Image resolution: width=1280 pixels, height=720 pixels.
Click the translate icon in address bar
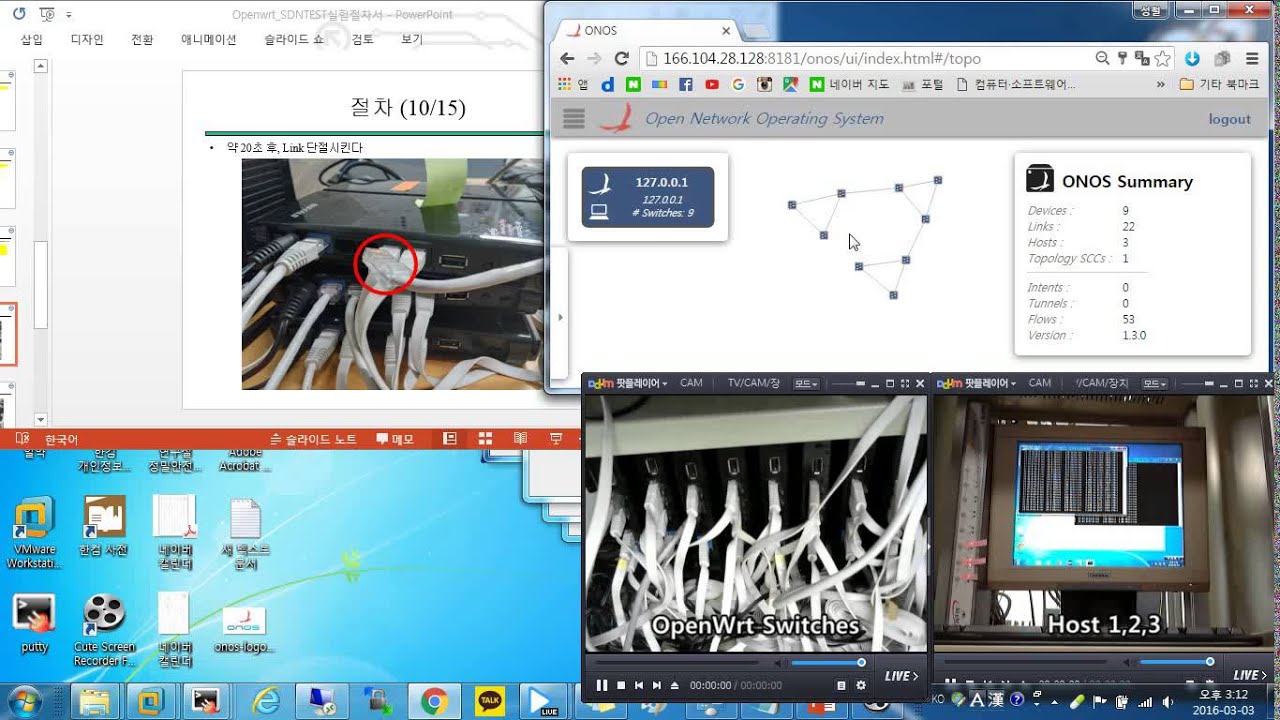click(1142, 59)
